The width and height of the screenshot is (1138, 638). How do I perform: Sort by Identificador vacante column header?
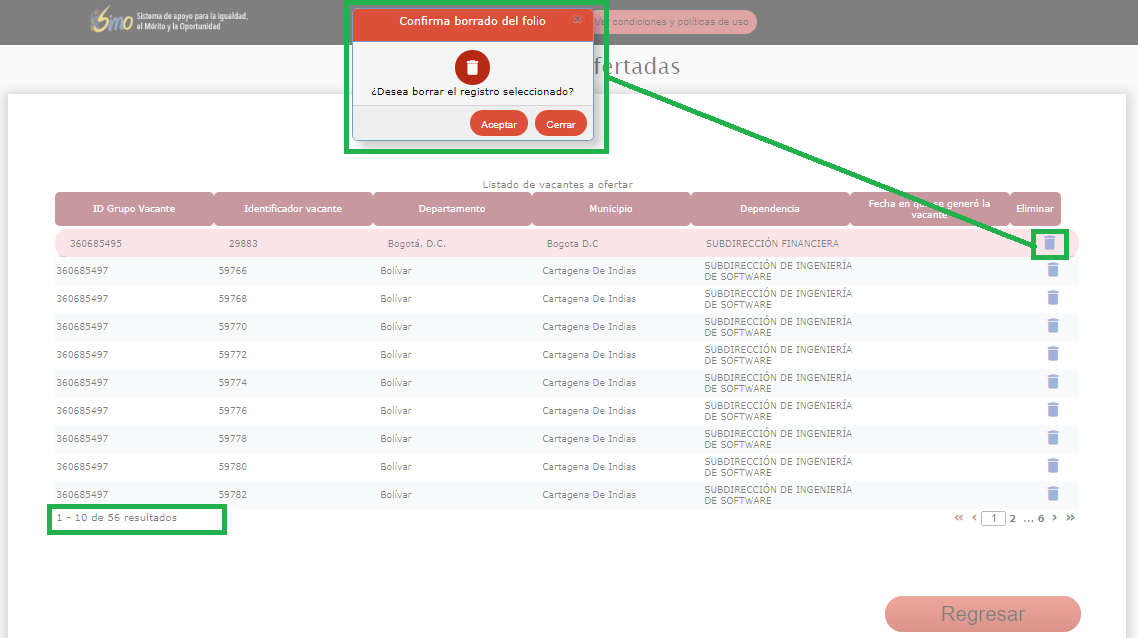pos(293,209)
